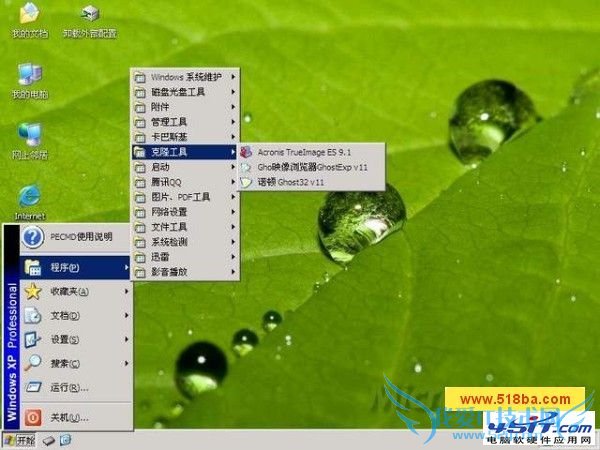Image resolution: width=600 pixels, height=450 pixels.
Task: Select 诺顿 Ghost32 v11 from submenu
Action: click(x=311, y=182)
